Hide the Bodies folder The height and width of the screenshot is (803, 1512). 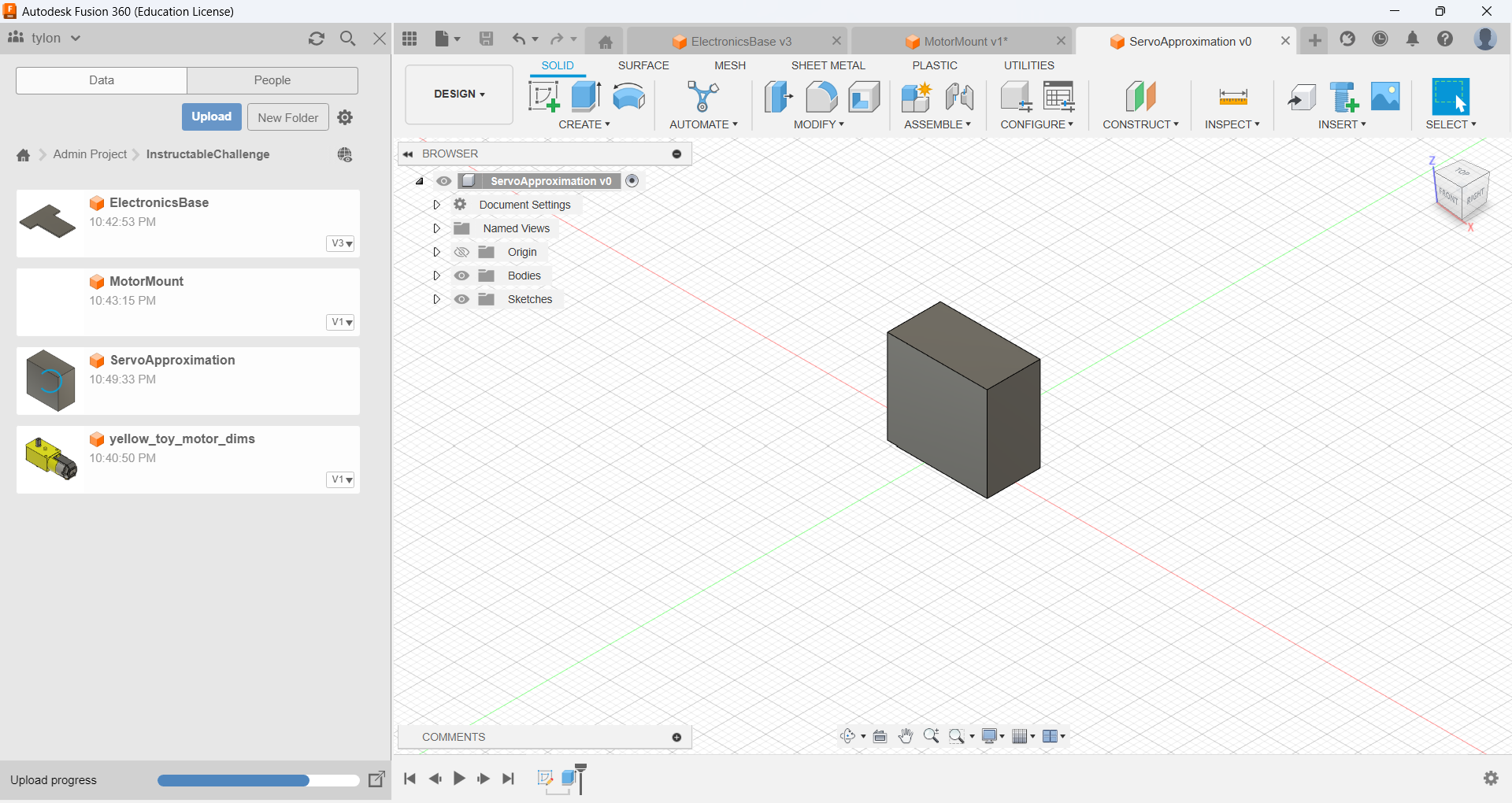pyautogui.click(x=461, y=276)
